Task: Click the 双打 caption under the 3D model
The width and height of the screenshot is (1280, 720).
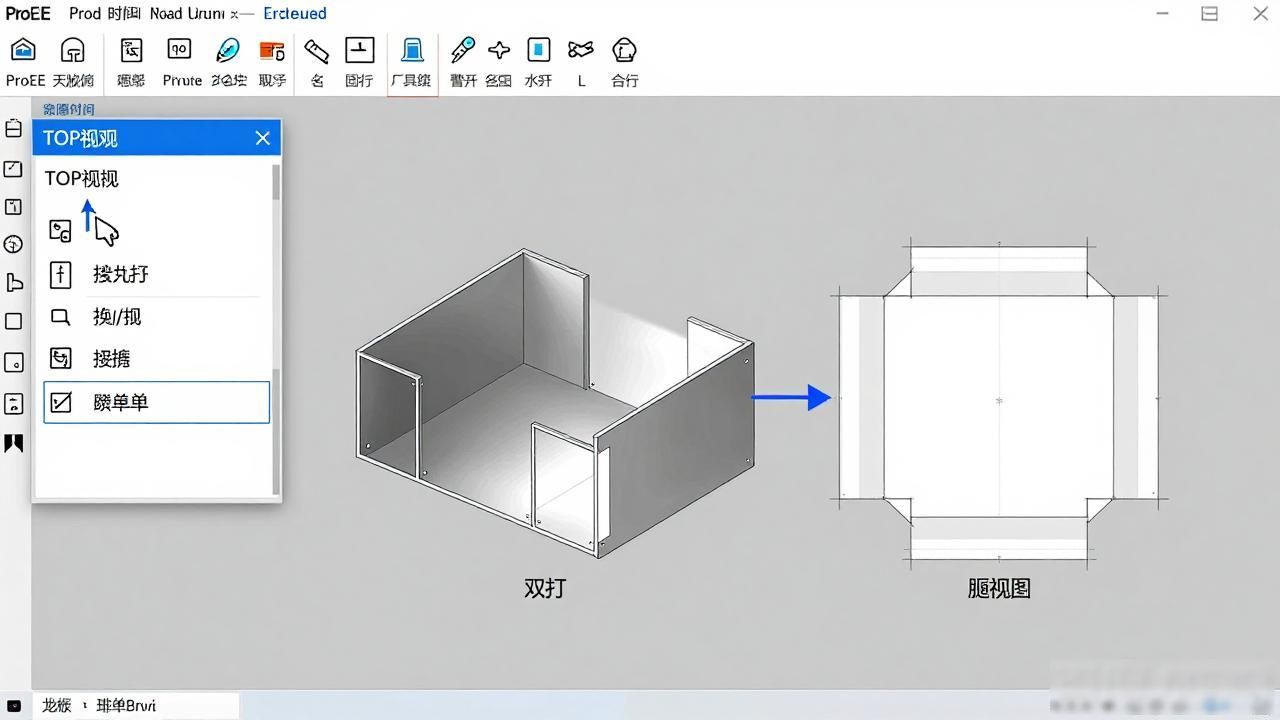Action: [x=545, y=588]
